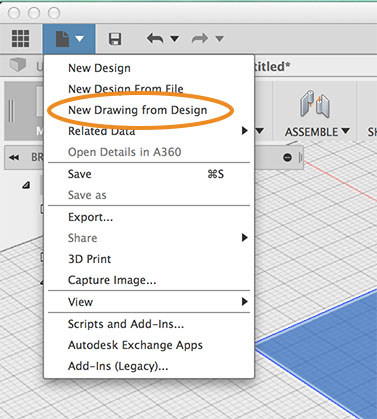Open the data panel grid icon
377x419 pixels.
click(x=20, y=39)
